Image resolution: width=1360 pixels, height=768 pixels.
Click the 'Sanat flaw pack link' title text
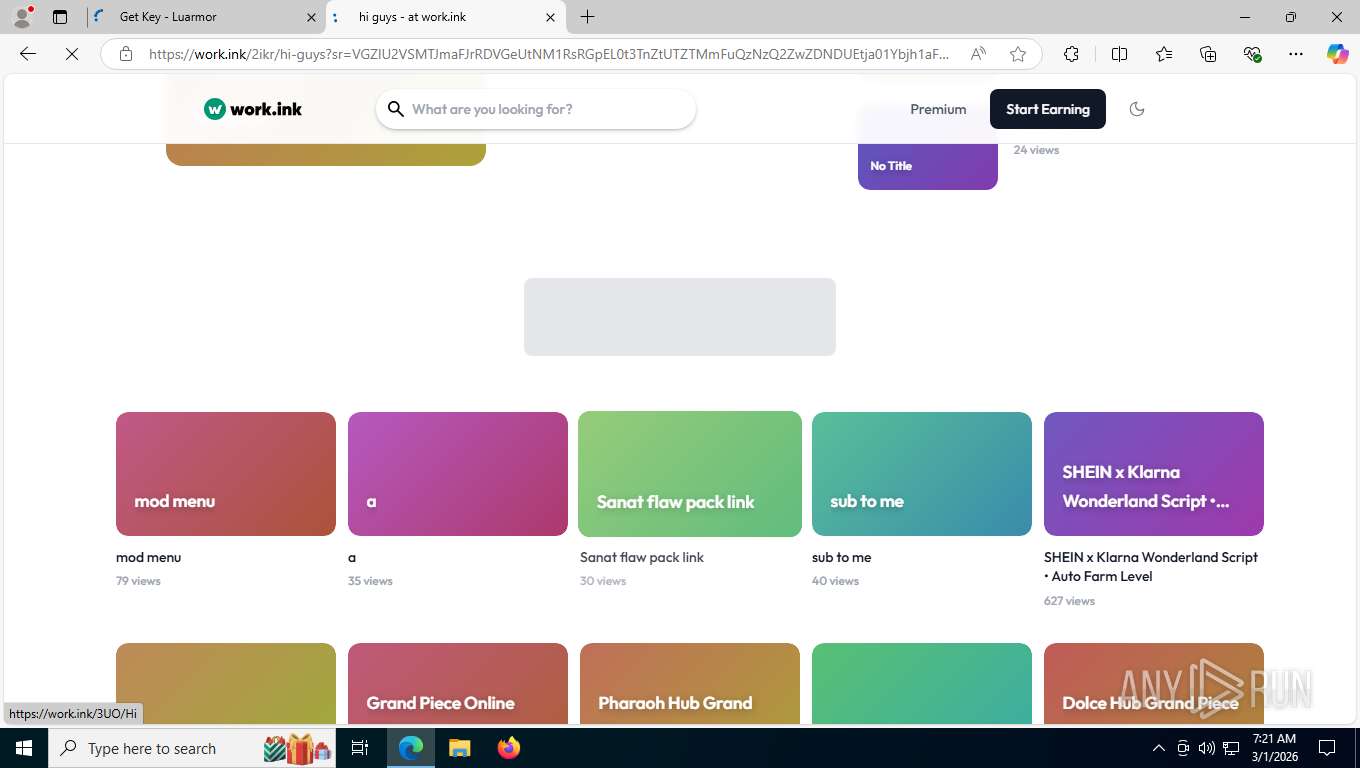tap(642, 557)
